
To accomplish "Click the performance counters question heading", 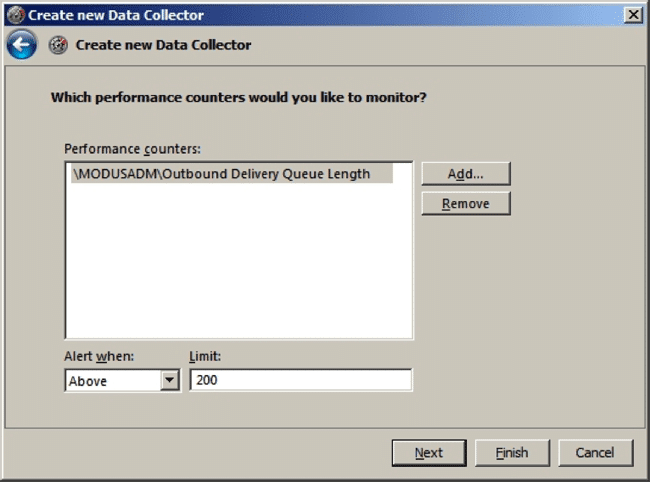I will pyautogui.click(x=240, y=98).
